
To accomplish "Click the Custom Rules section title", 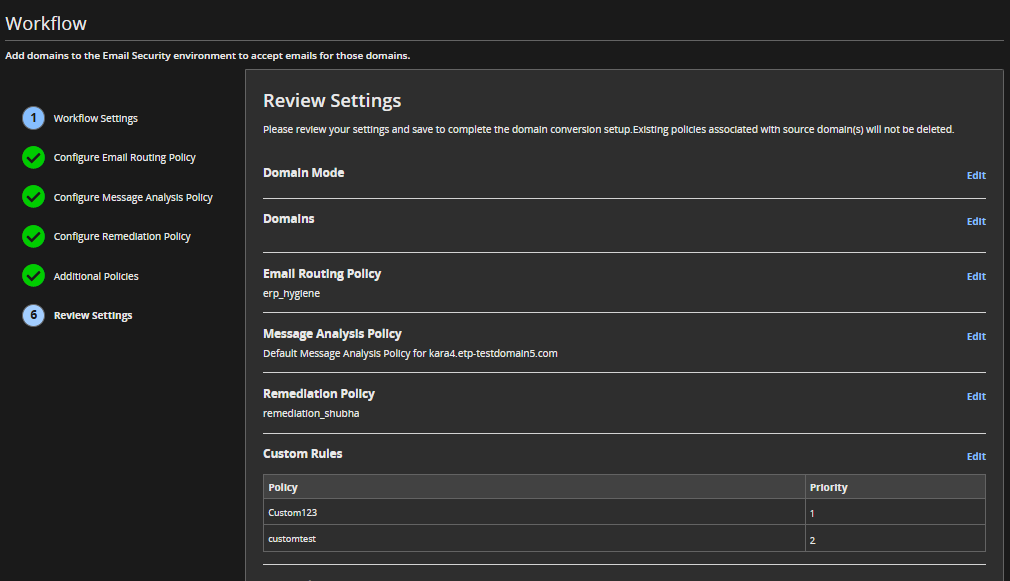I will point(303,453).
